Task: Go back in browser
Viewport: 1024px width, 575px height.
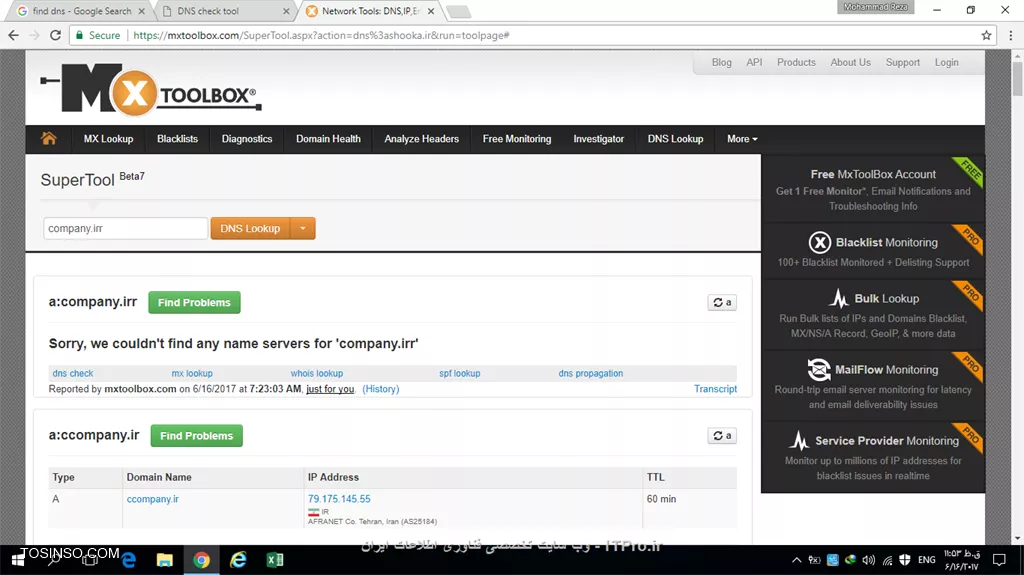Action: click(14, 35)
